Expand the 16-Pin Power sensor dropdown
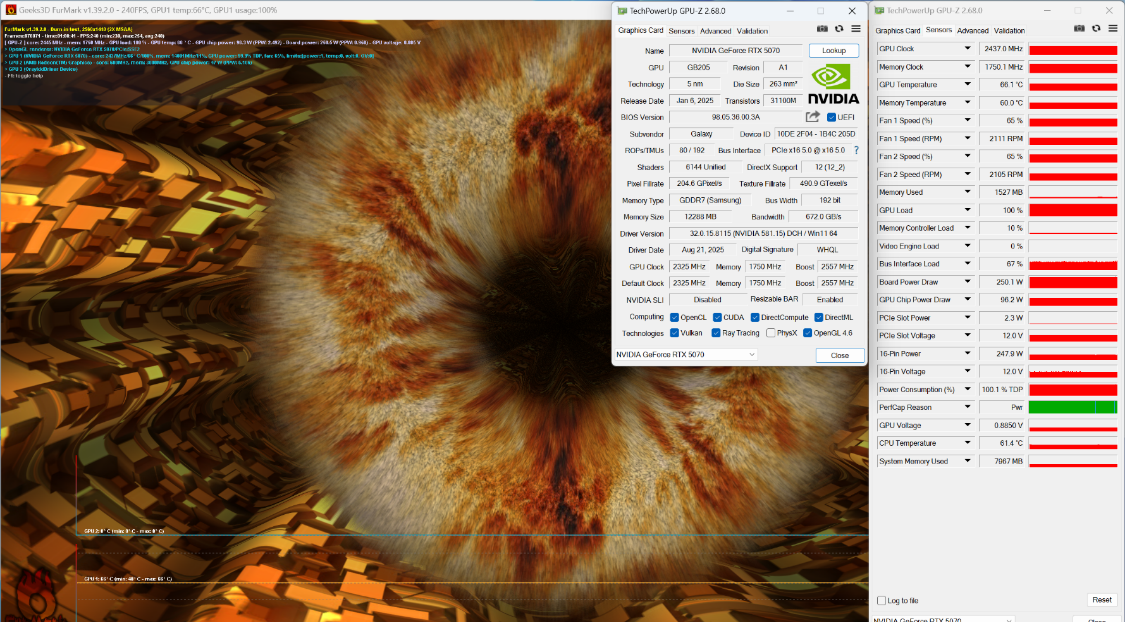 pos(967,354)
